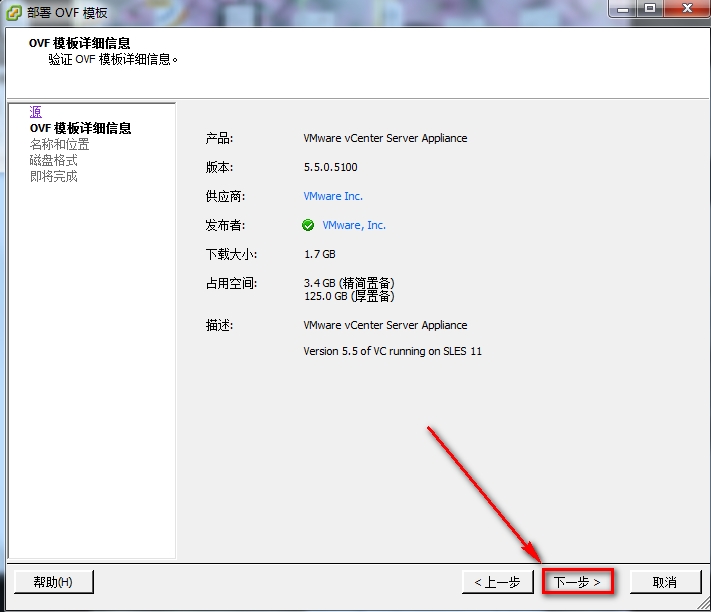711x612 pixels.
Task: Click the window resize grip in corner
Action: 704,603
